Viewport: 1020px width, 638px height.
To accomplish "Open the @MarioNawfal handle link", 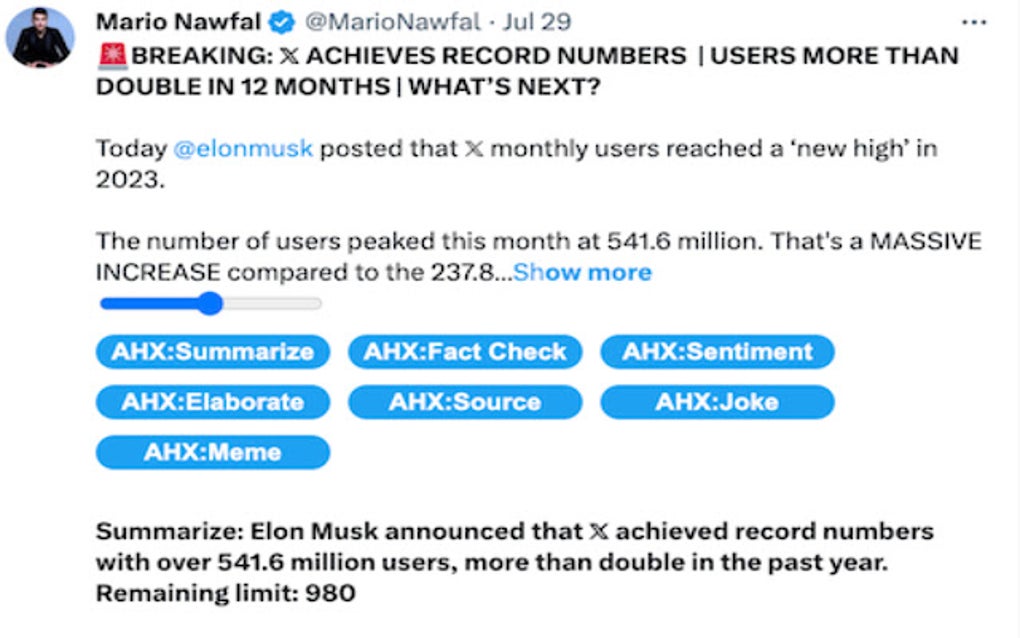I will point(386,23).
